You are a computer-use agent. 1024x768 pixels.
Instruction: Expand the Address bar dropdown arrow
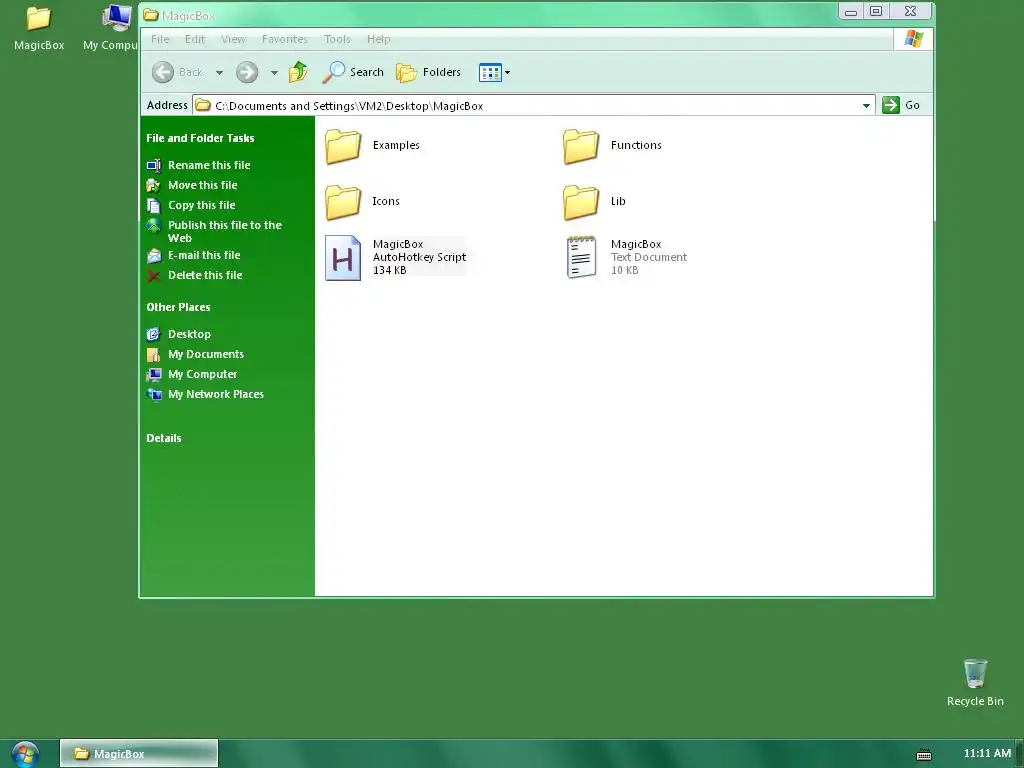866,105
